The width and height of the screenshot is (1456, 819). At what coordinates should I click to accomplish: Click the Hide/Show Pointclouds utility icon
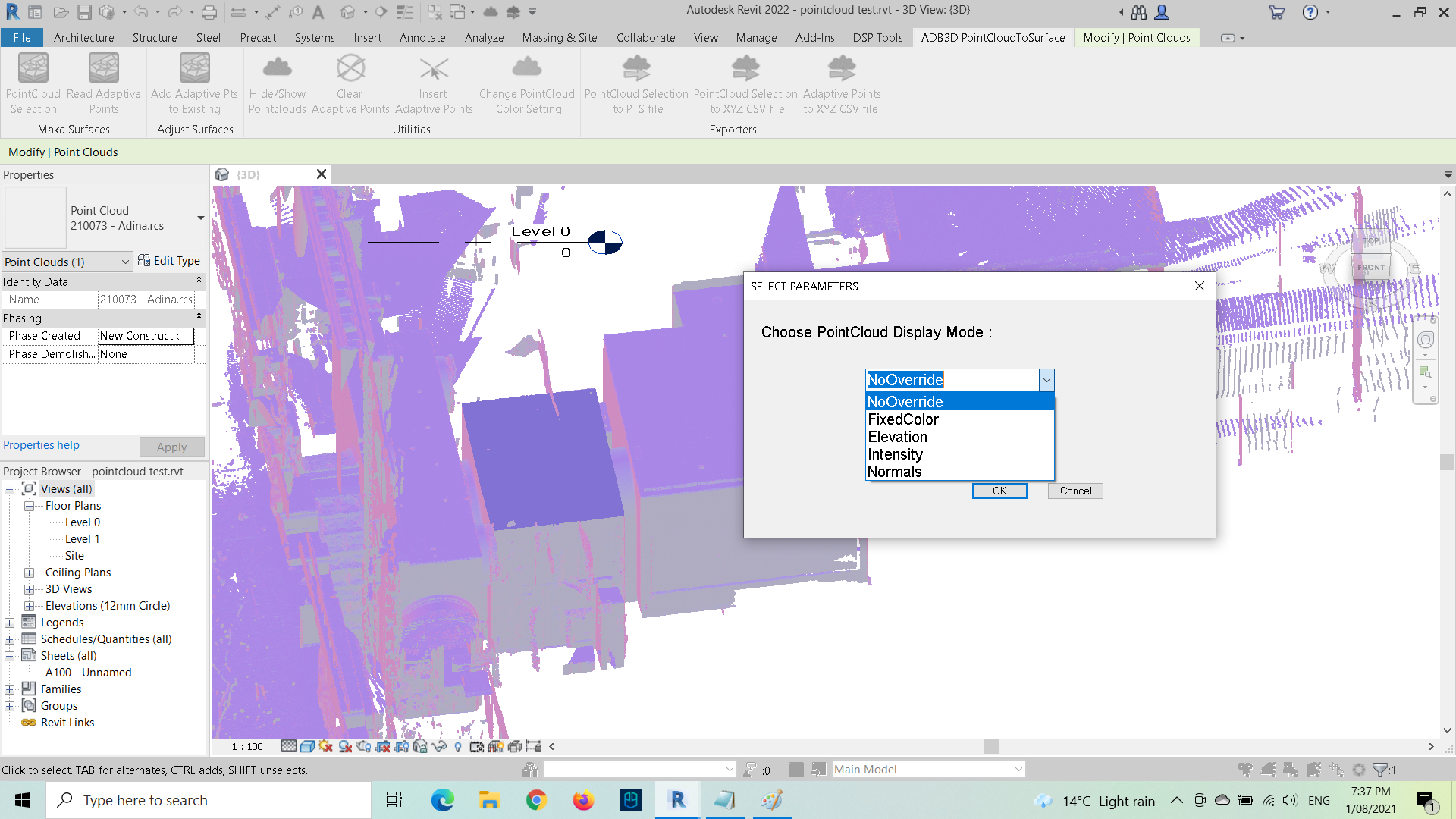point(277,68)
